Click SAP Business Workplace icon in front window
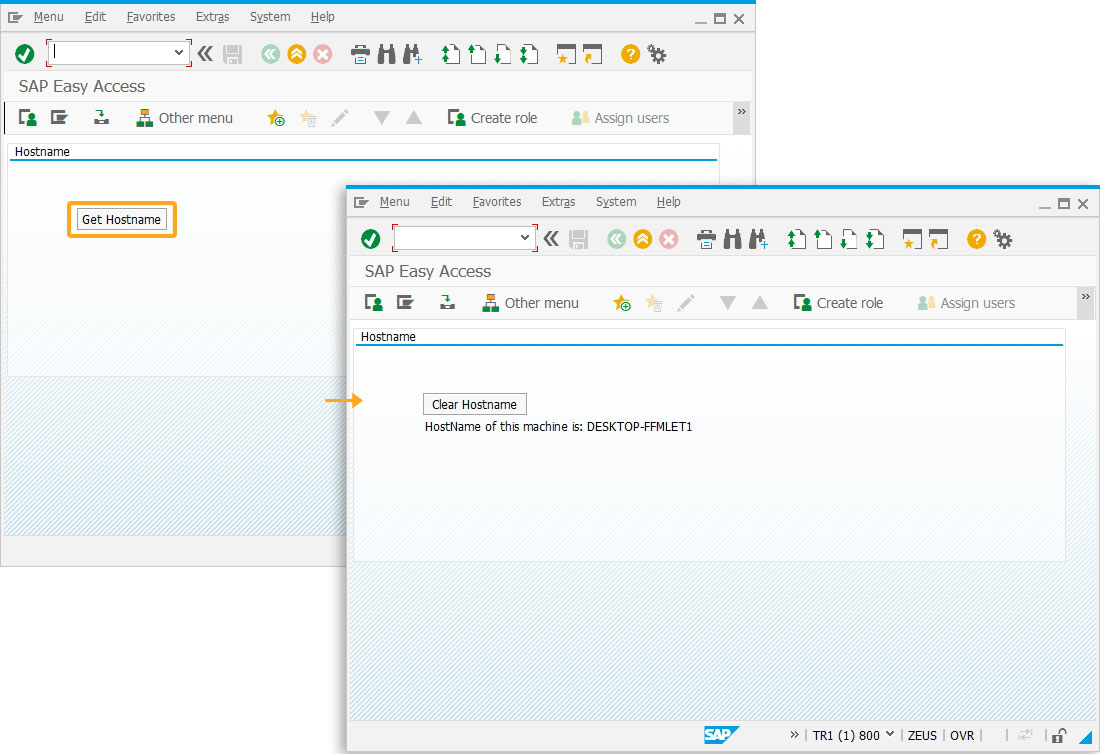 coord(447,302)
